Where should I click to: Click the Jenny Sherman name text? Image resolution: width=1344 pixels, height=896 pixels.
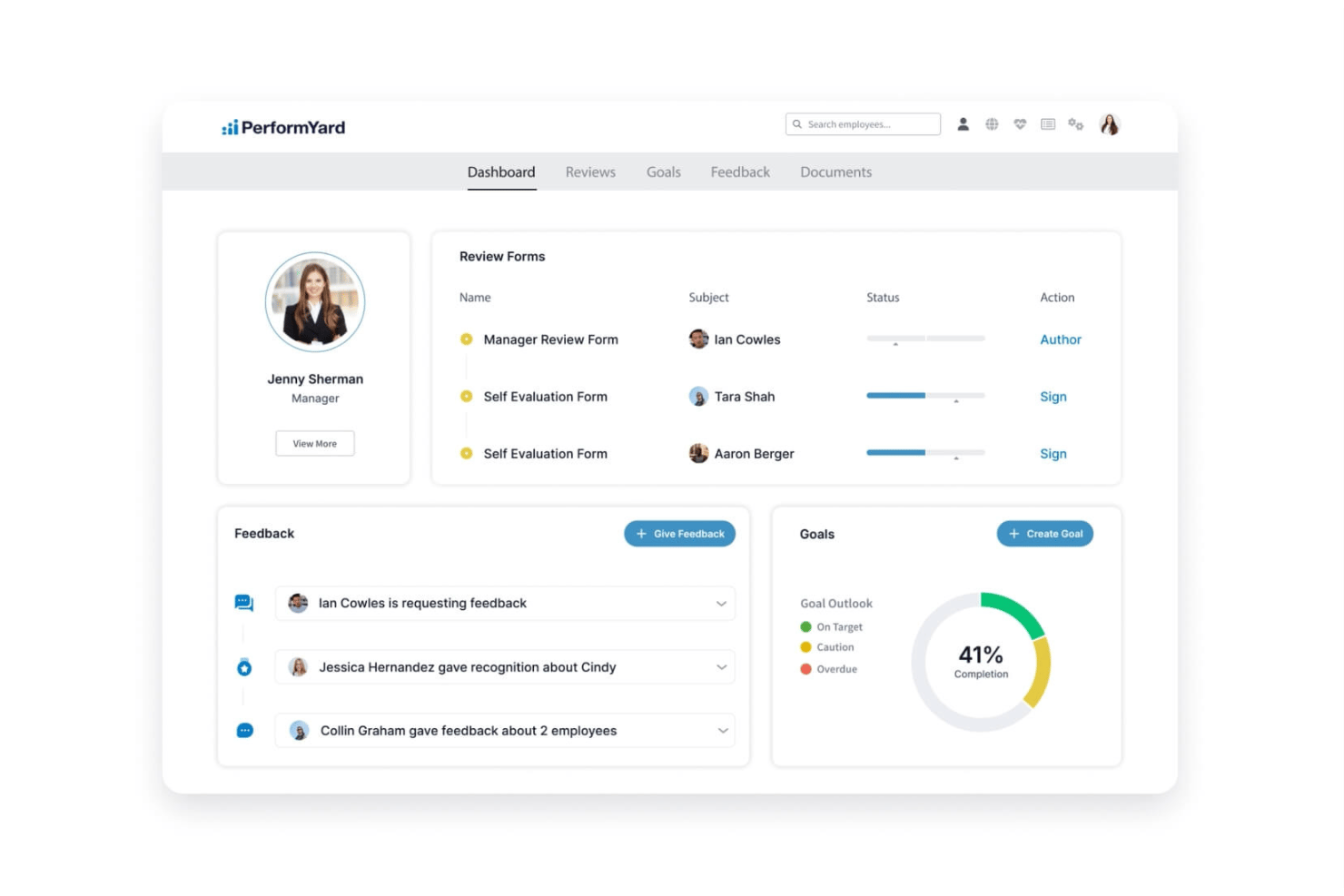tap(315, 379)
